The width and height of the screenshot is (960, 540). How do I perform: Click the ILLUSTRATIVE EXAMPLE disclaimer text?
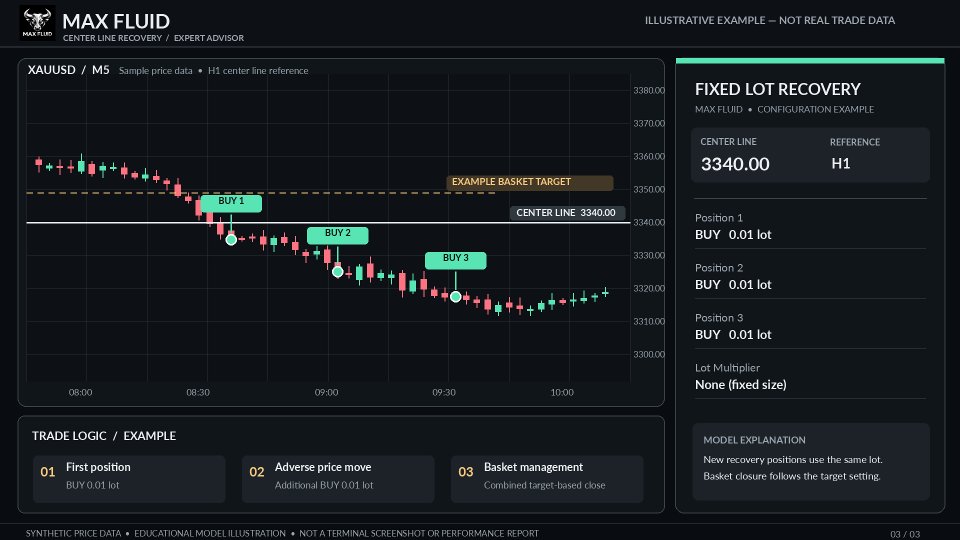pyautogui.click(x=770, y=20)
